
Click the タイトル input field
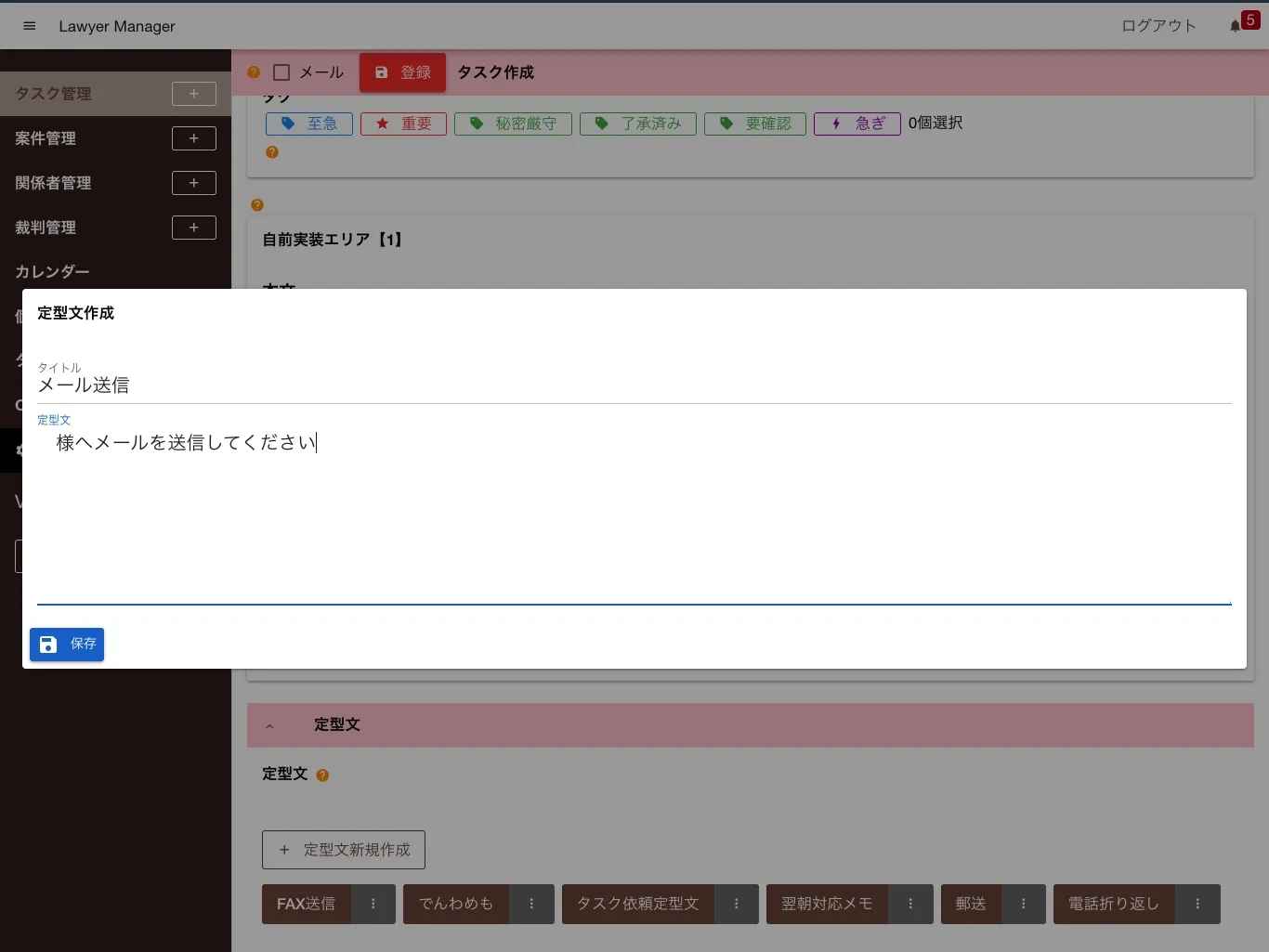(634, 385)
